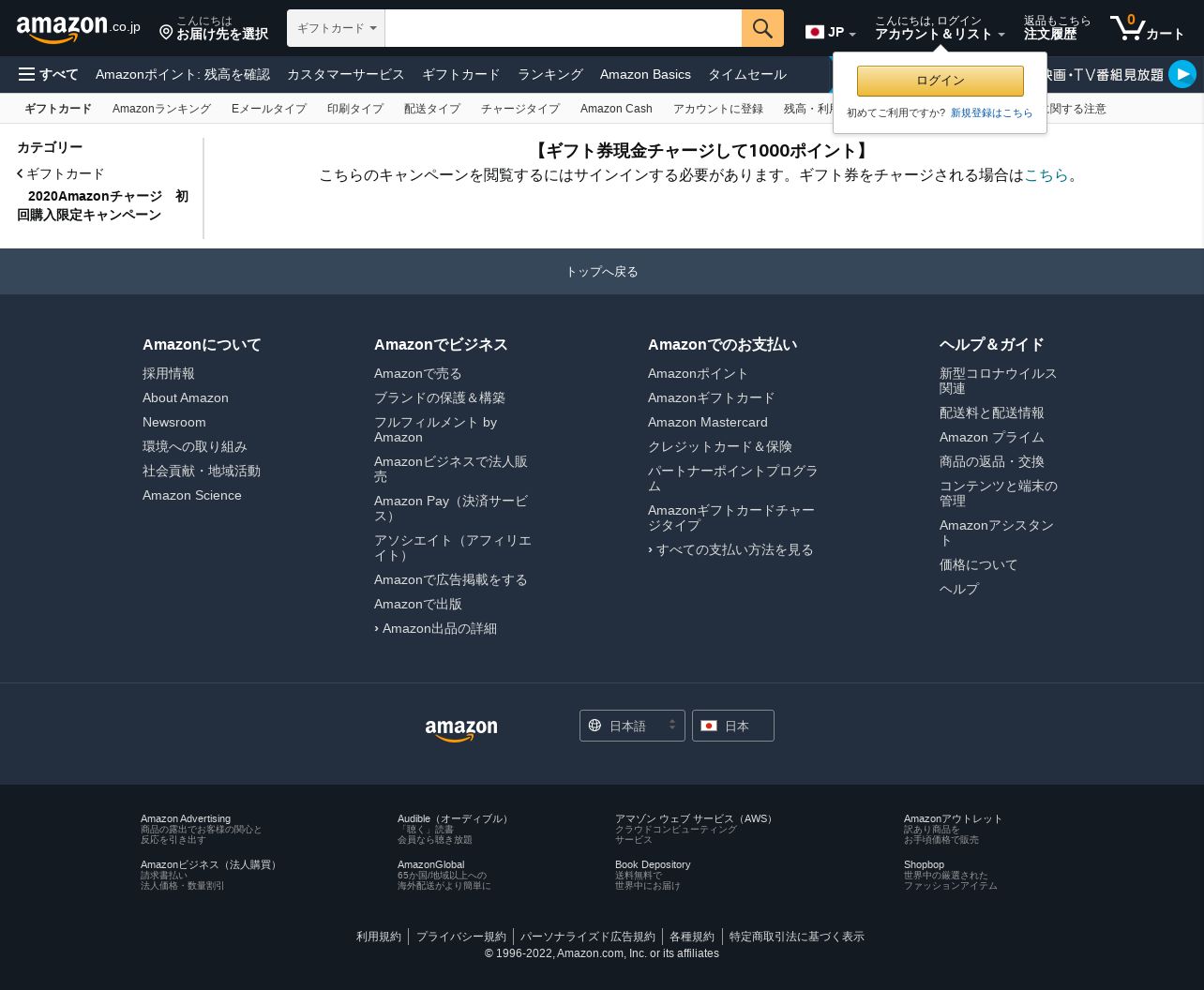Viewport: 1204px width, 990px height.
Task: Click the 日本 country selector in footer
Action: tap(733, 726)
